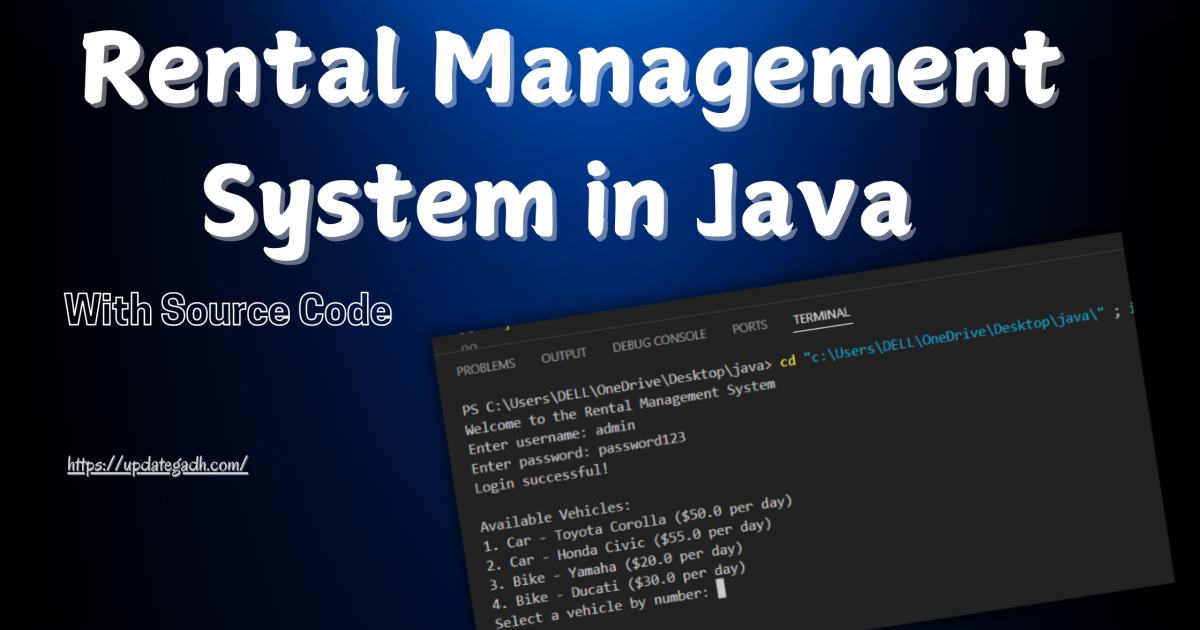This screenshot has height=630, width=1200.
Task: Open the DEBUG CONSOLE tab
Action: click(658, 341)
